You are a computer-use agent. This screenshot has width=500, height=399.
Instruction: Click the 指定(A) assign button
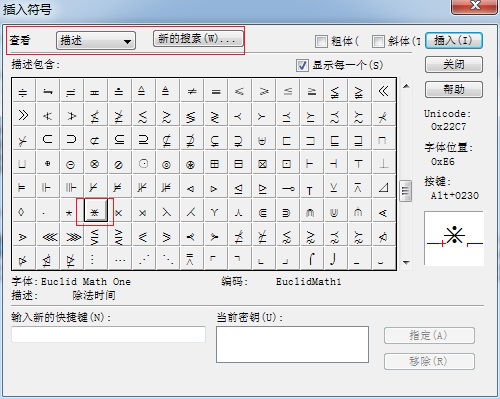(x=429, y=335)
